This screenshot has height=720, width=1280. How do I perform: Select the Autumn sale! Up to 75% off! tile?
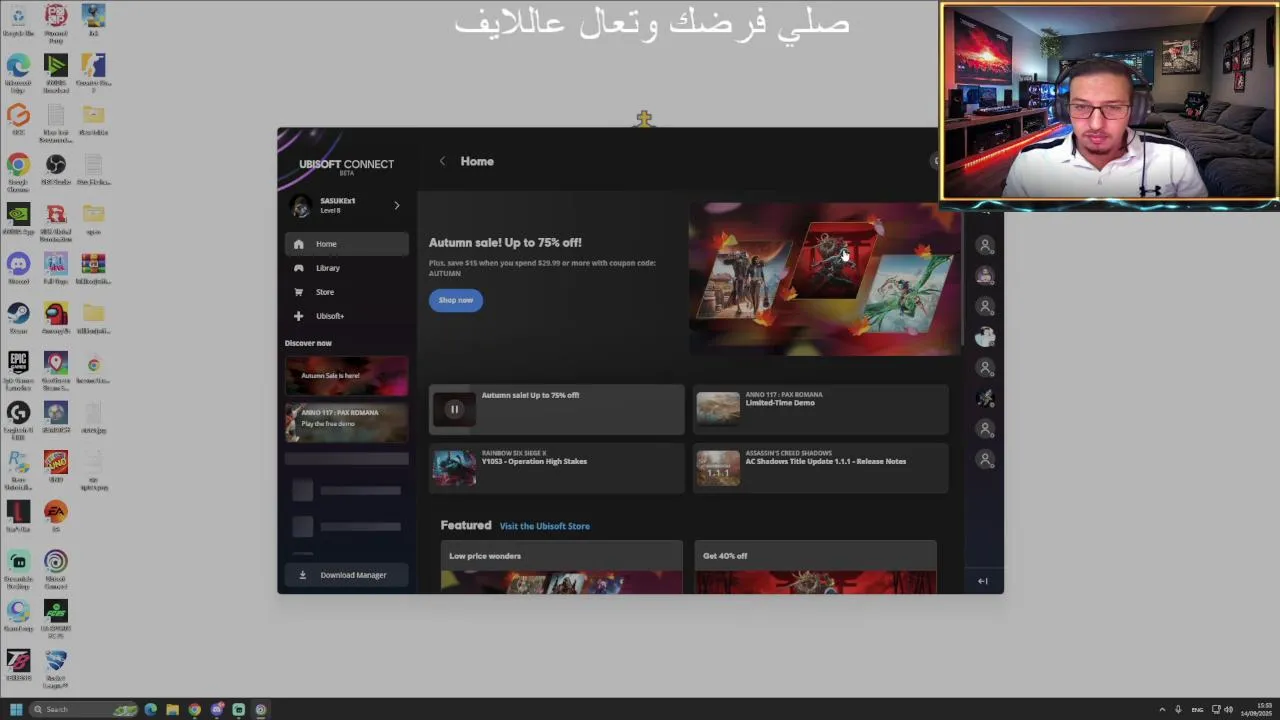(x=557, y=409)
